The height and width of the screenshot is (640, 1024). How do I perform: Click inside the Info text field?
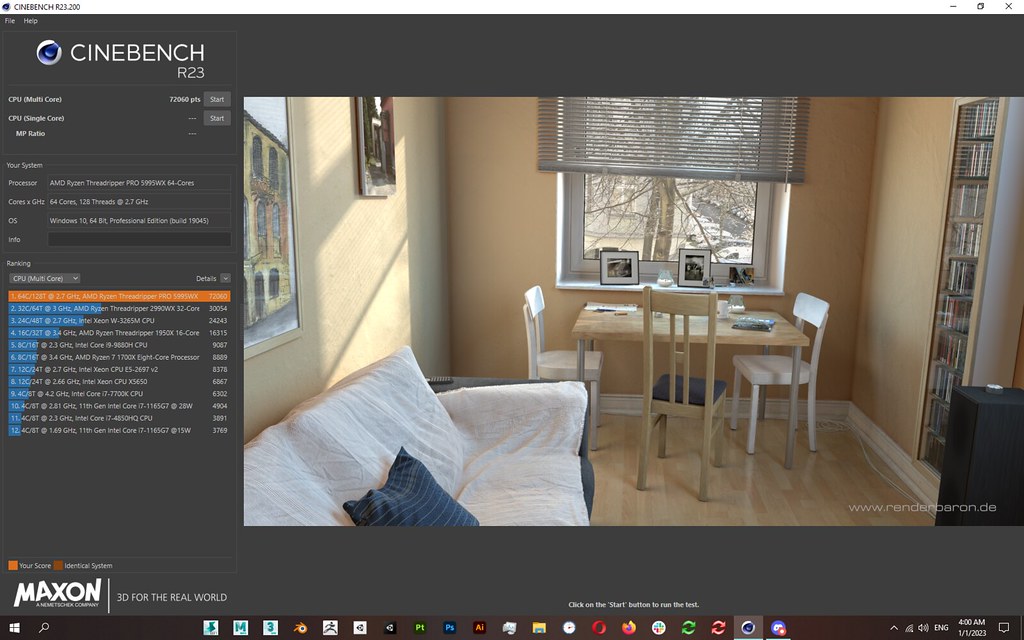[139, 239]
